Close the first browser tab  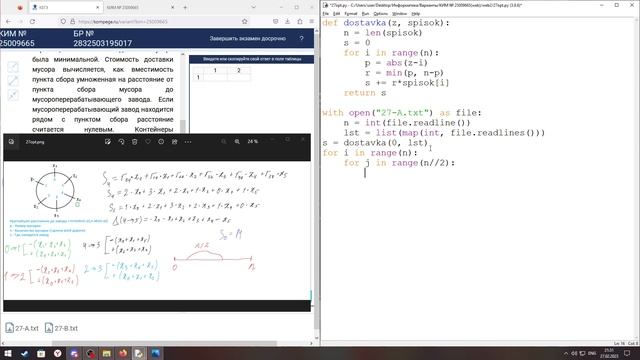click(98, 7)
